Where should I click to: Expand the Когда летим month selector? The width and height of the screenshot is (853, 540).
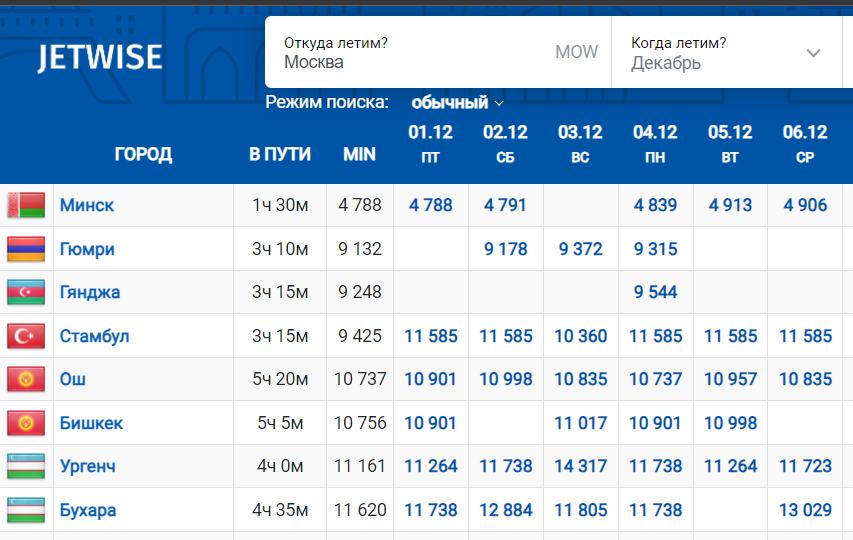click(724, 53)
